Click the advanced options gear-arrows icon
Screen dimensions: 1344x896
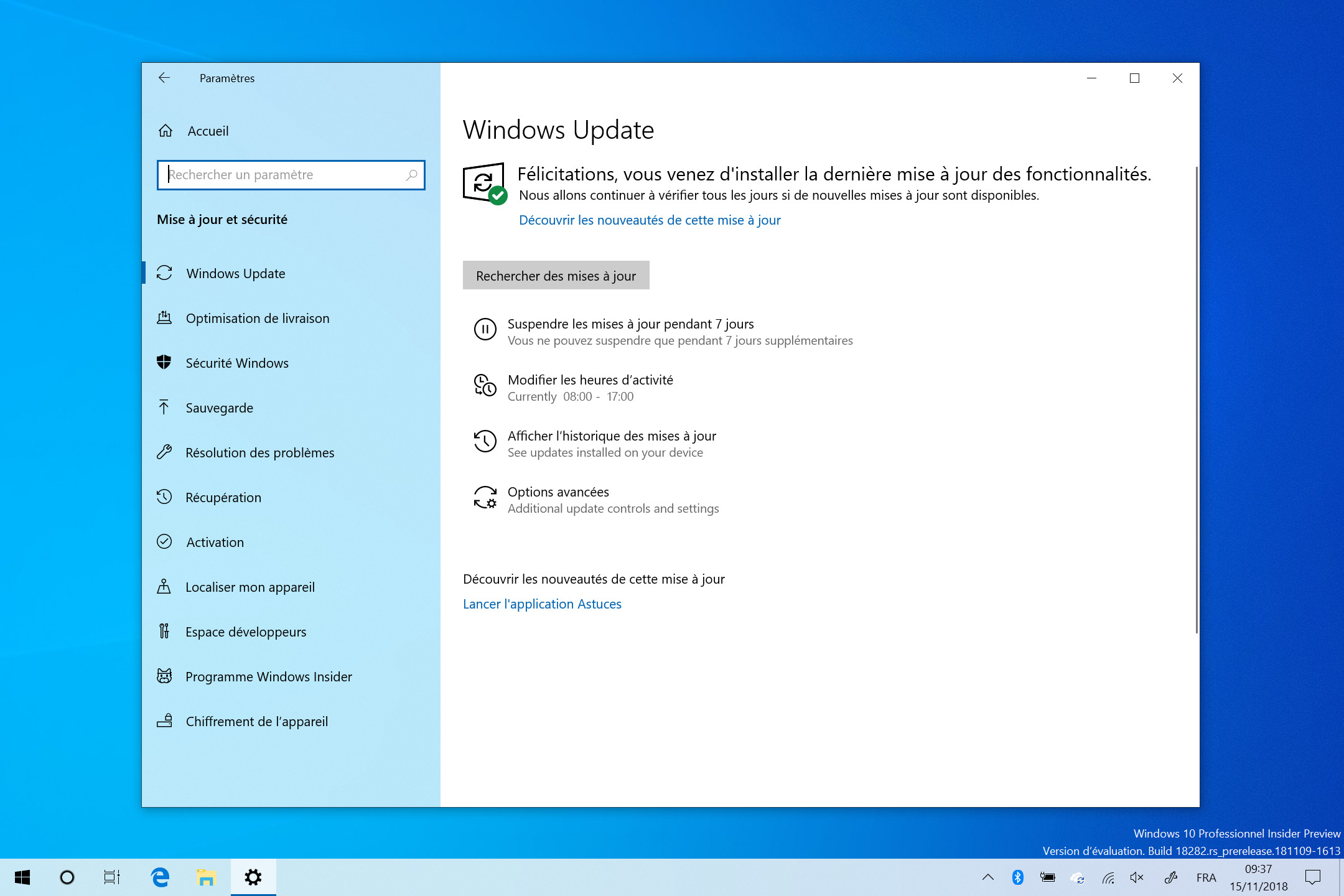pyautogui.click(x=485, y=498)
